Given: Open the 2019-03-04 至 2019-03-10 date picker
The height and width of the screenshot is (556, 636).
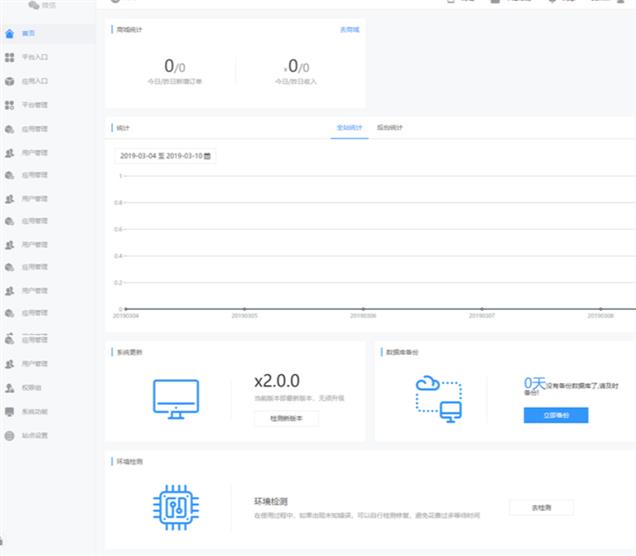Looking at the screenshot, I should click(x=162, y=156).
